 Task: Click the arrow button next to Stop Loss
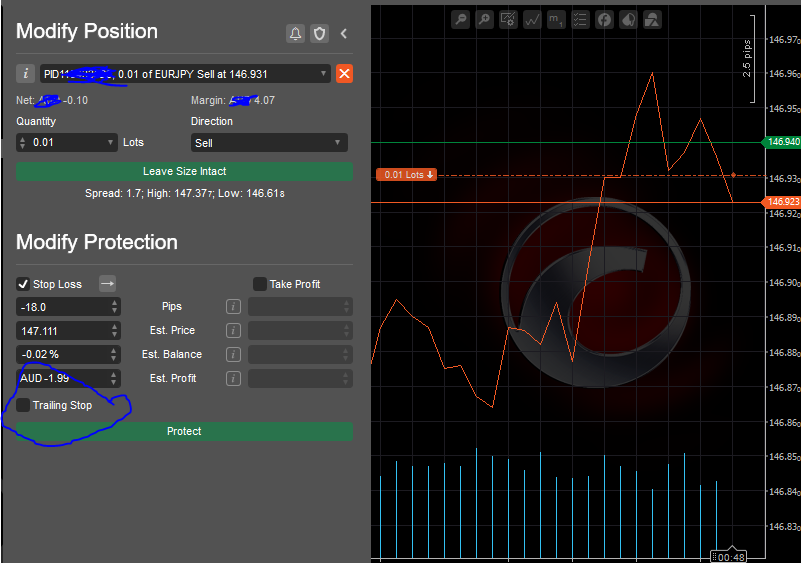coord(107,284)
